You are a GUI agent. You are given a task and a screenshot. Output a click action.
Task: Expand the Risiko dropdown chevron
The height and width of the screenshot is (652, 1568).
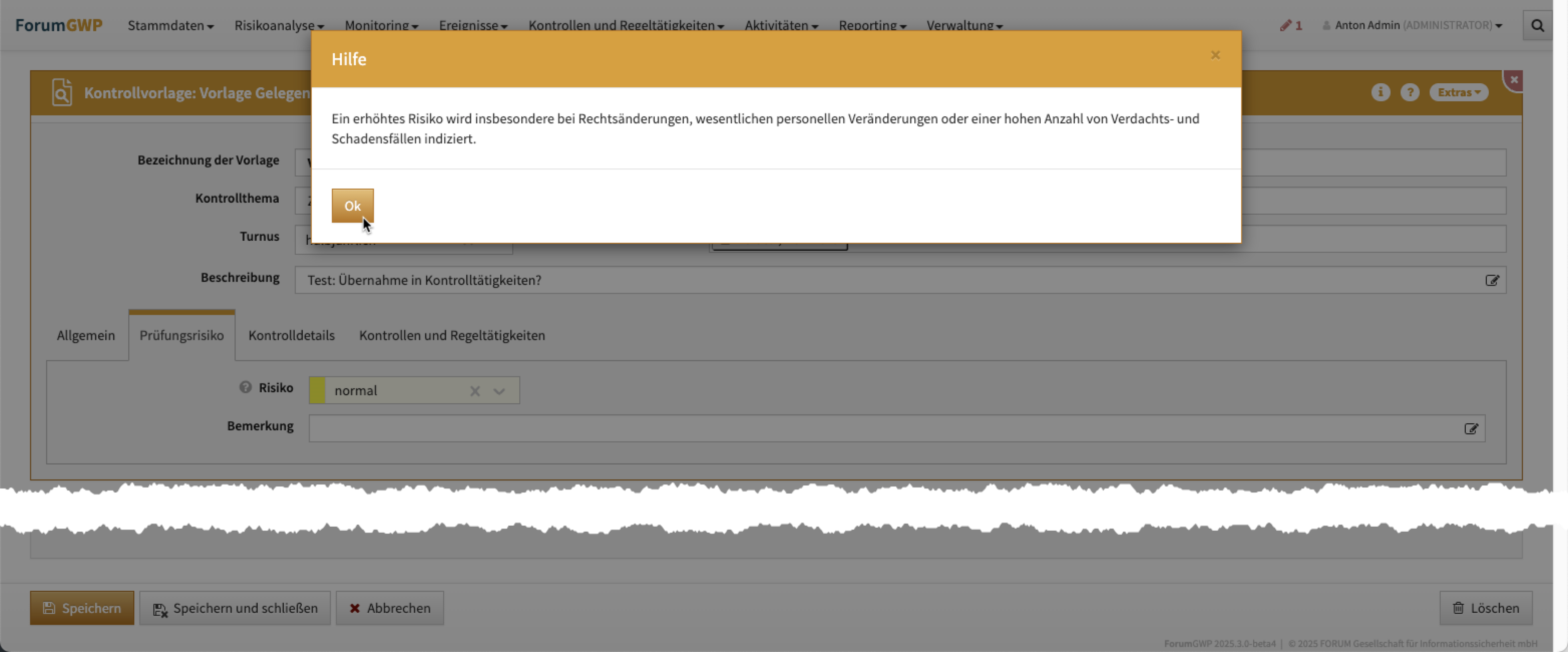[x=499, y=391]
